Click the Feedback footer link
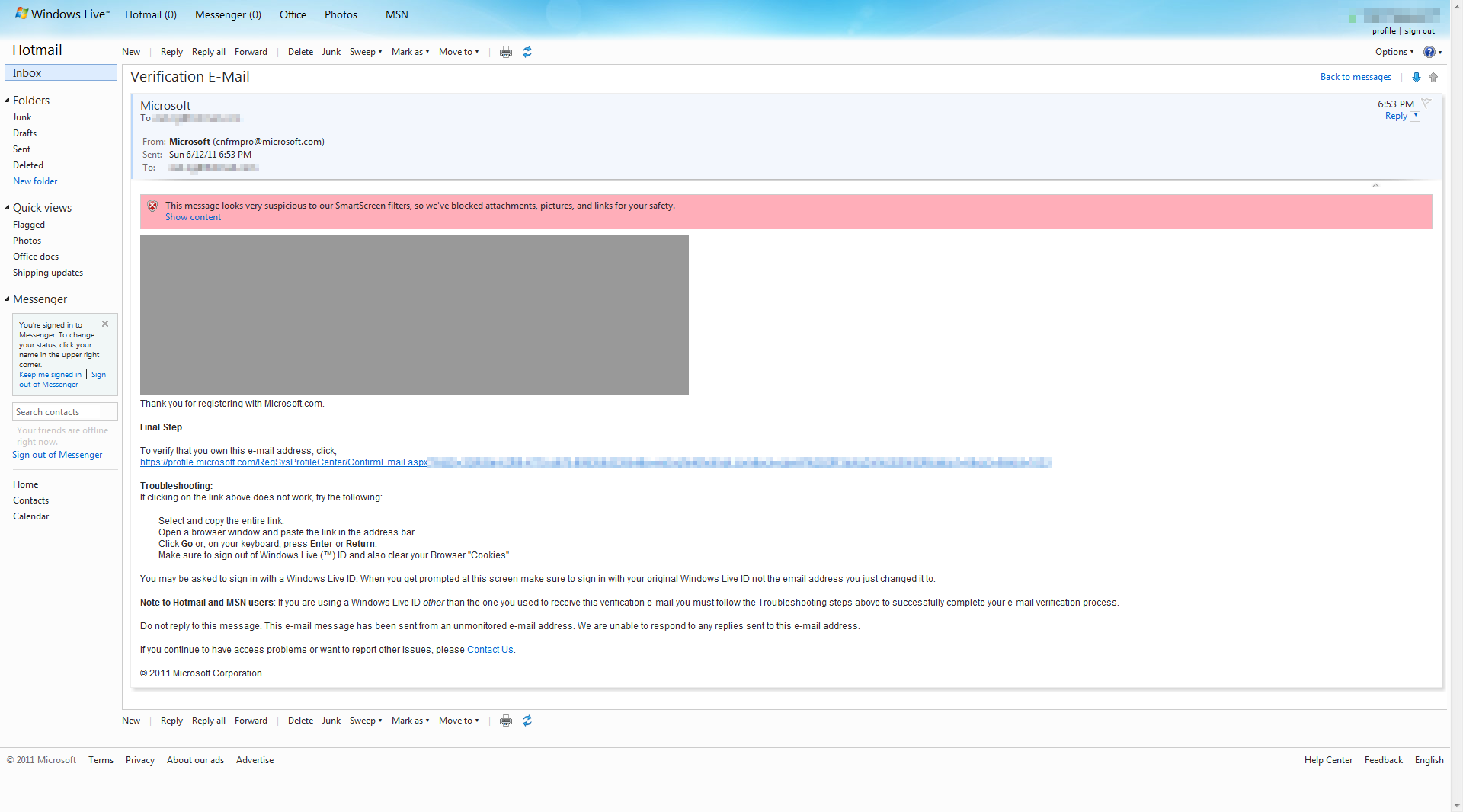The width and height of the screenshot is (1463, 812). 1384,760
